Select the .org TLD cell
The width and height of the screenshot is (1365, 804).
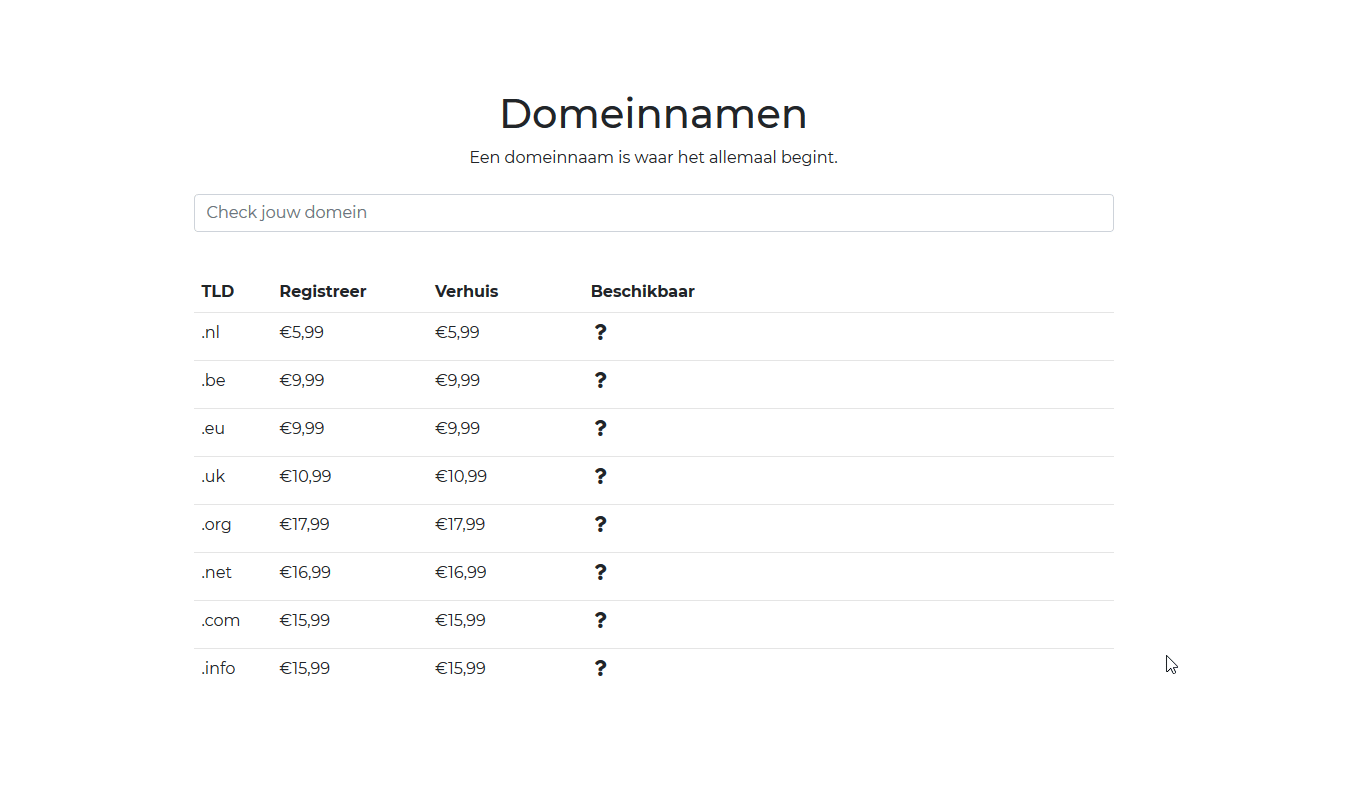tap(216, 524)
